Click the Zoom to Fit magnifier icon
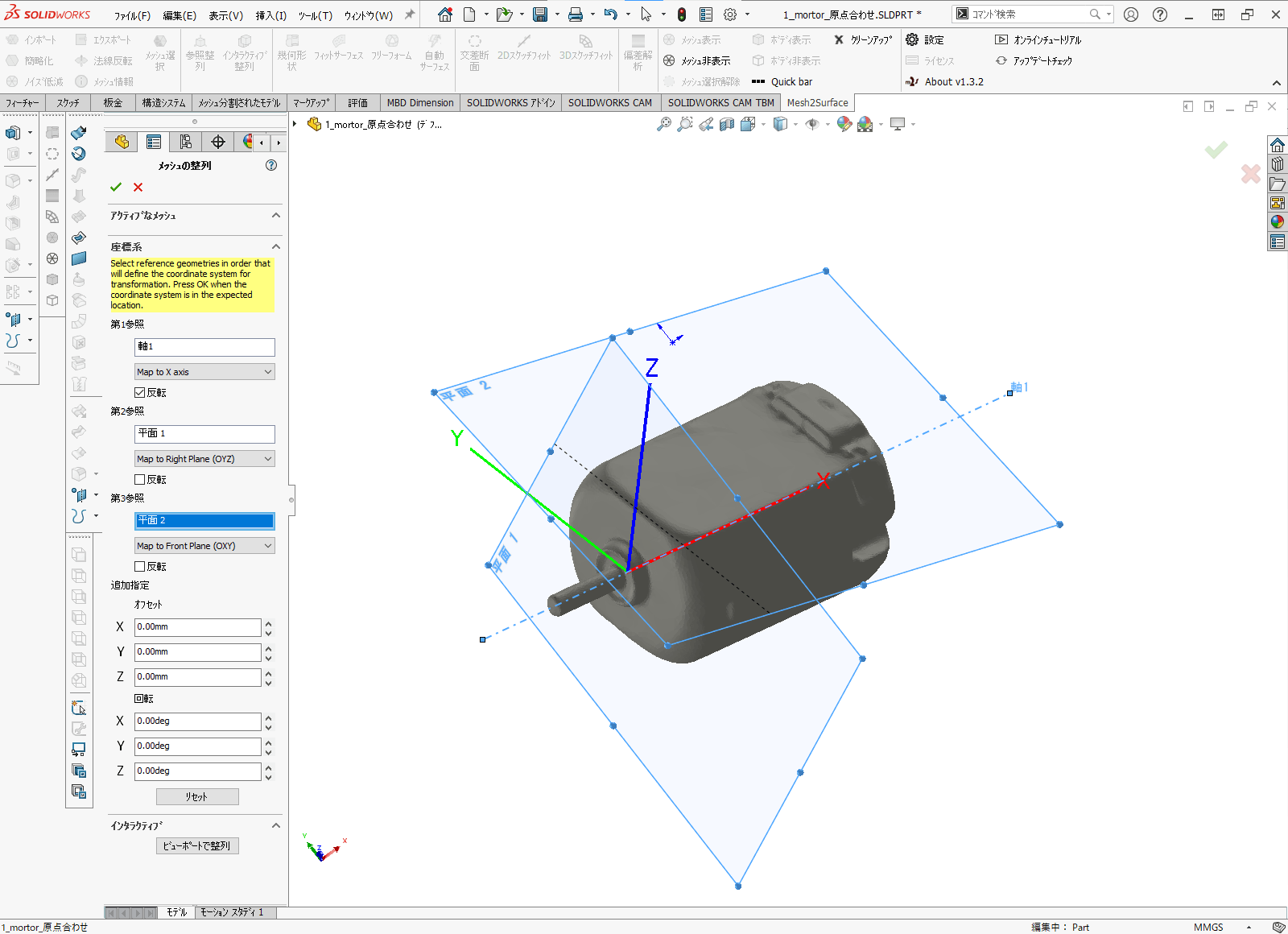1288x934 pixels. click(663, 124)
